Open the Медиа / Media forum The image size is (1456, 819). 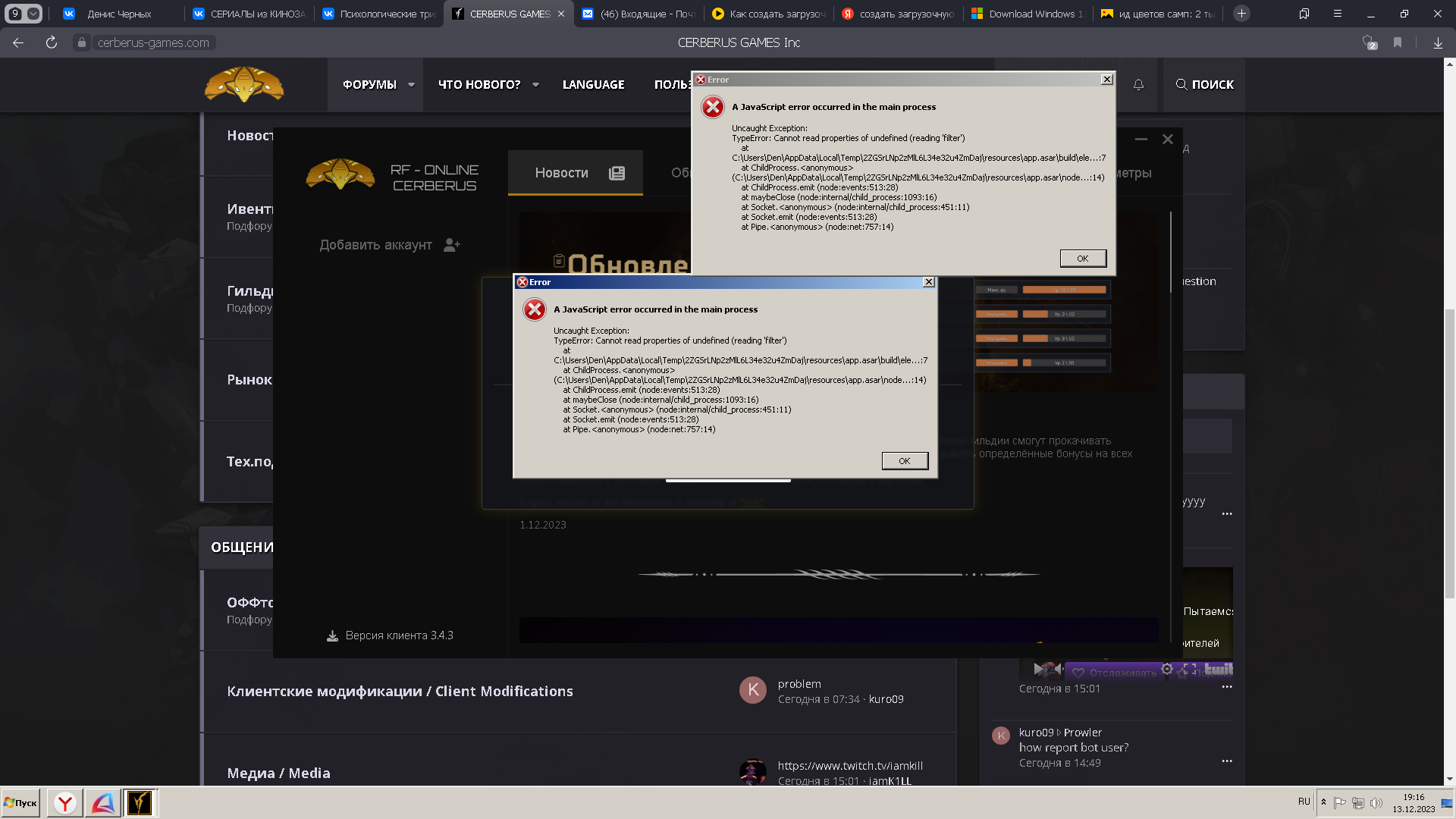[x=278, y=773]
